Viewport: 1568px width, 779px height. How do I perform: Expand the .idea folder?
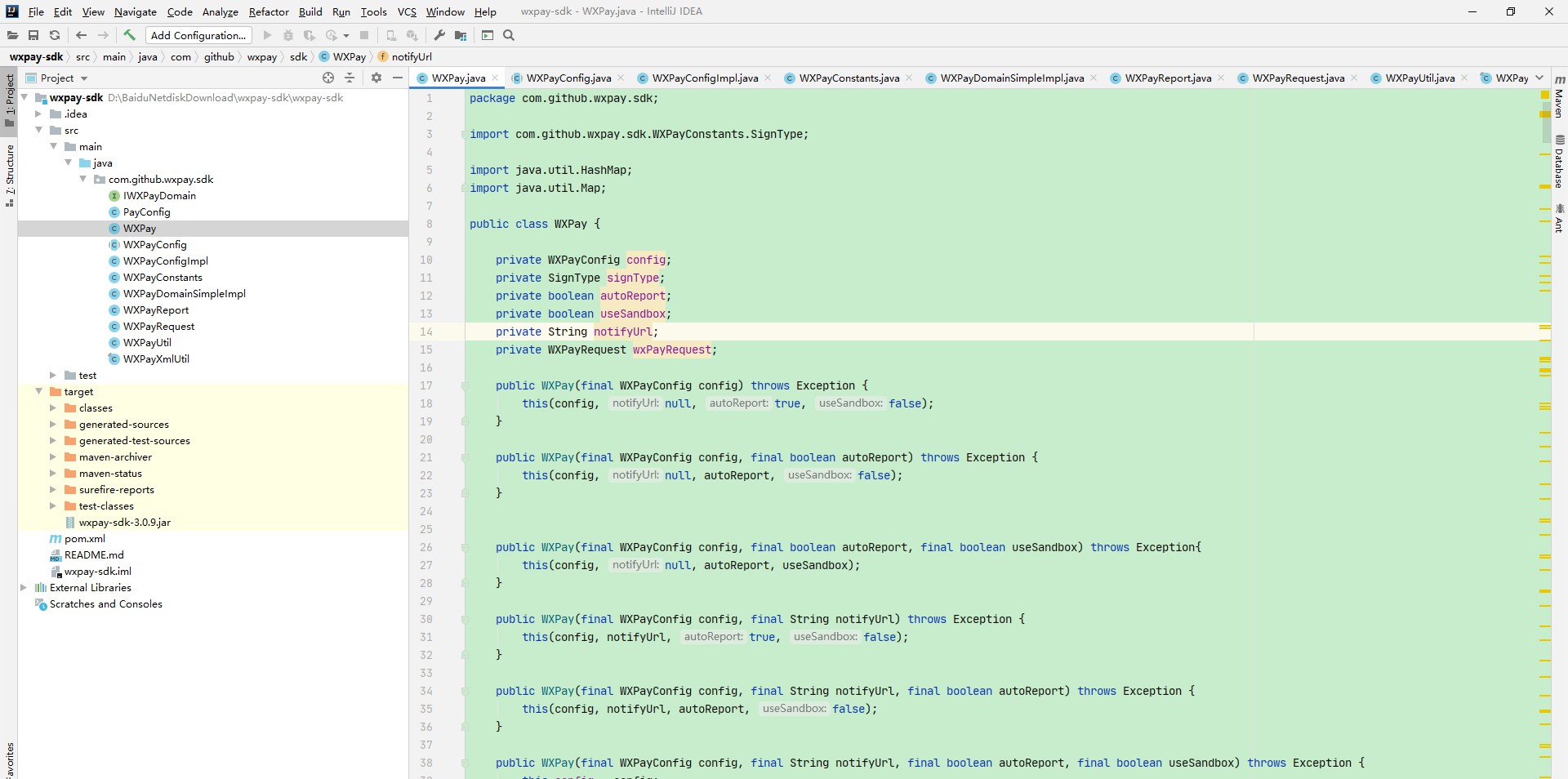click(38, 114)
